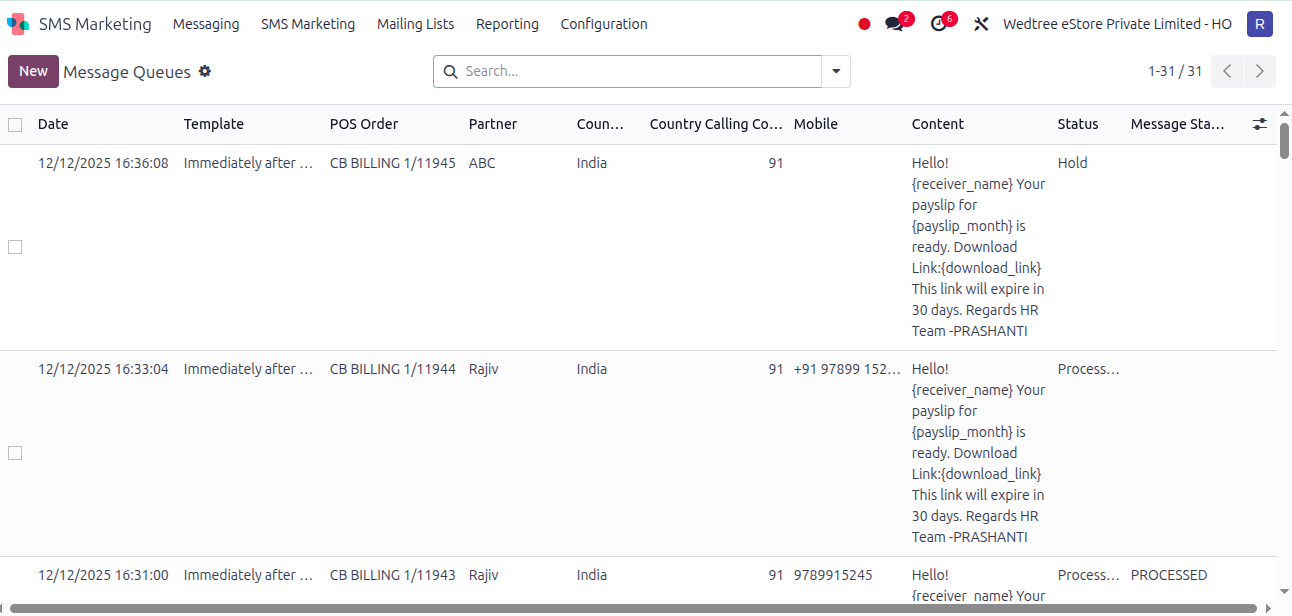Viewport: 1292px width, 616px height.
Task: Open Wedtree eStore Private Limited - HO
Action: (1117, 23)
